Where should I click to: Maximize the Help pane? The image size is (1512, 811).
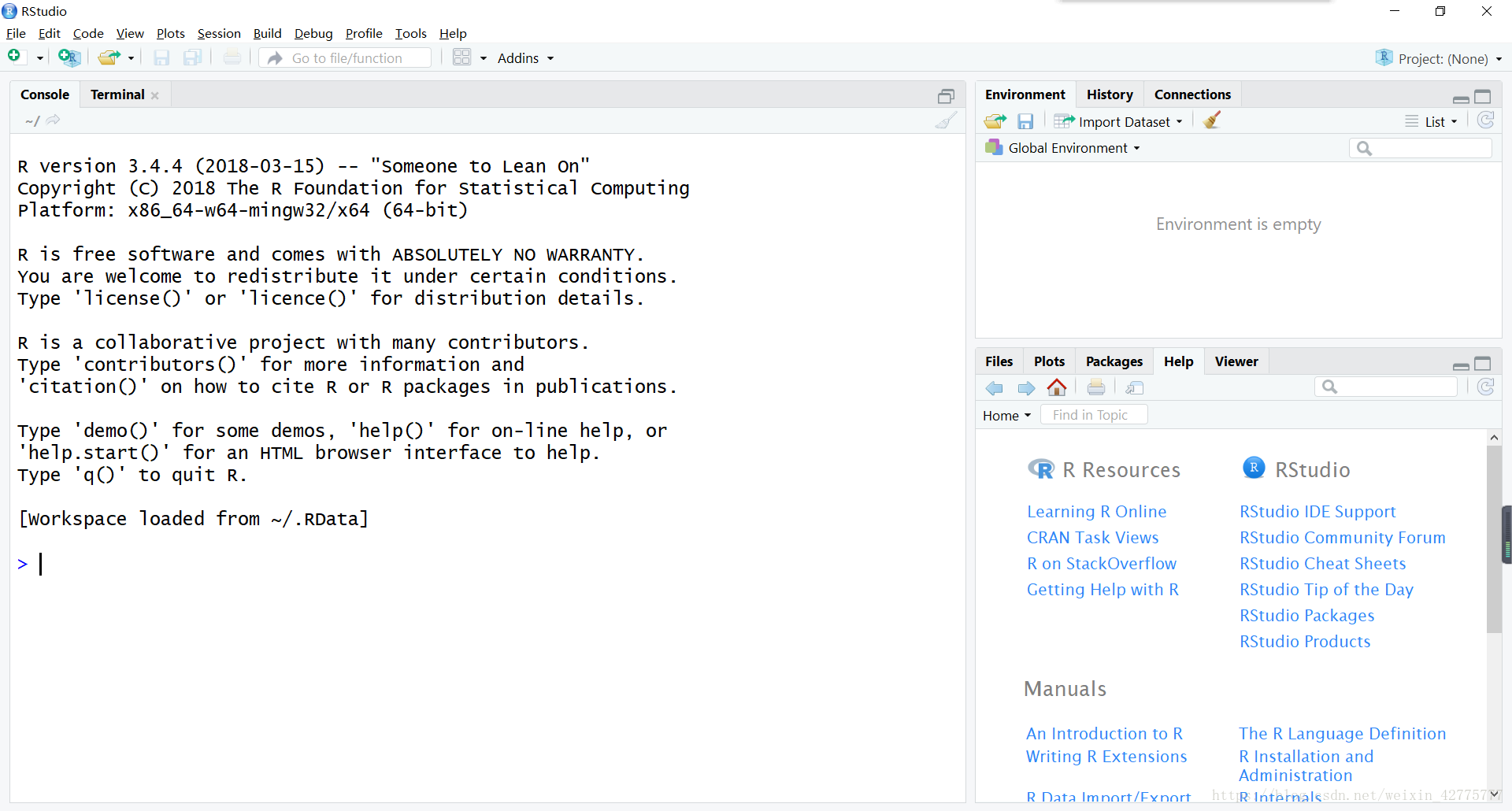pyautogui.click(x=1483, y=364)
